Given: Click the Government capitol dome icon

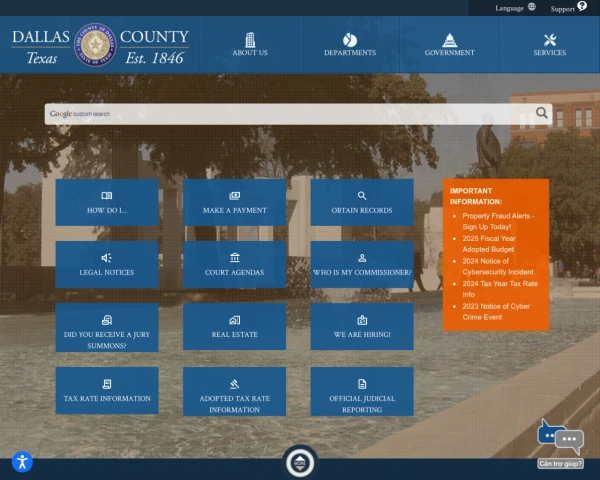Looking at the screenshot, I should tap(450, 40).
